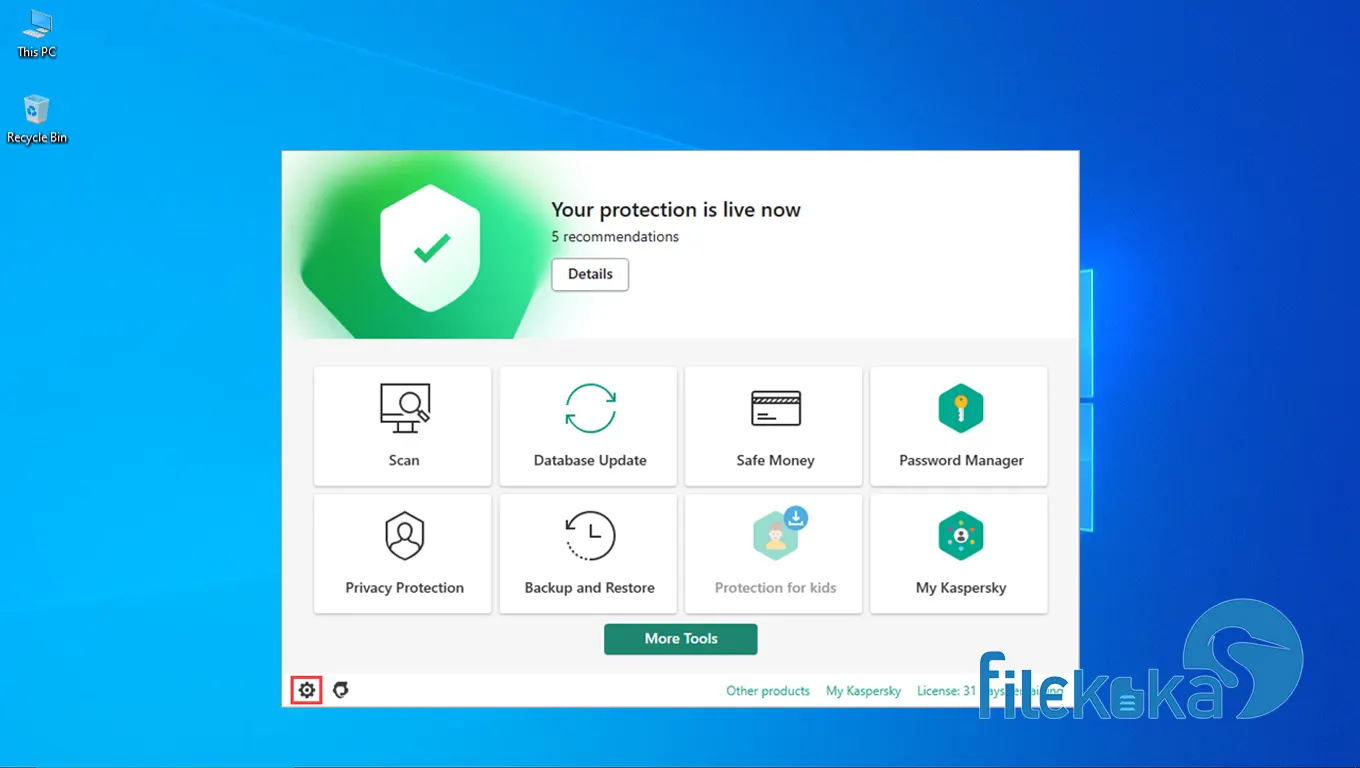Launch Password Manager key hexagon icon
This screenshot has height=768, width=1360.
tap(961, 408)
